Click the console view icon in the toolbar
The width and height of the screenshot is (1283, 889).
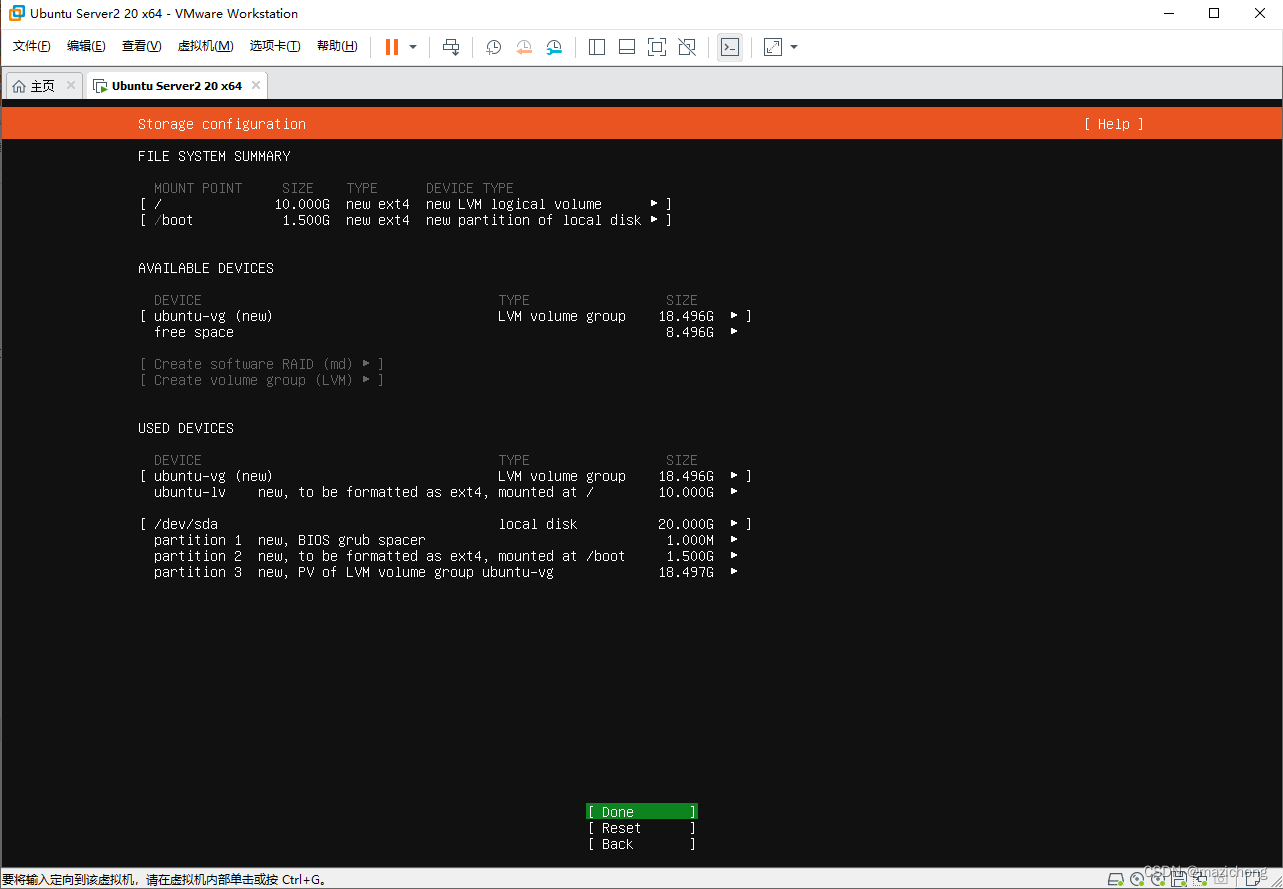click(730, 47)
